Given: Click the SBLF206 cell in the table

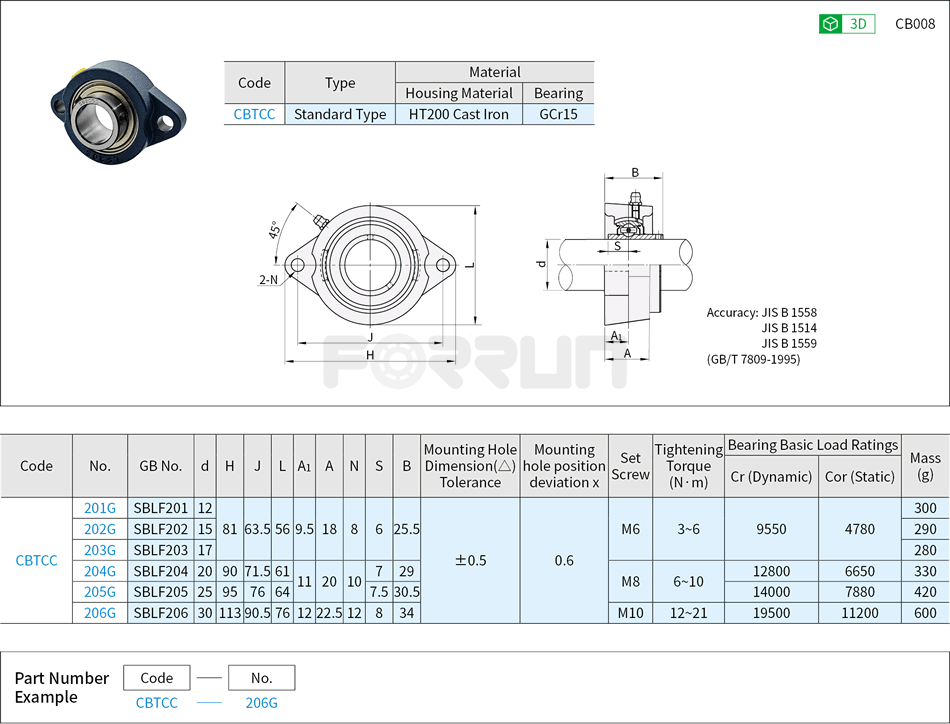Looking at the screenshot, I should pos(160,612).
